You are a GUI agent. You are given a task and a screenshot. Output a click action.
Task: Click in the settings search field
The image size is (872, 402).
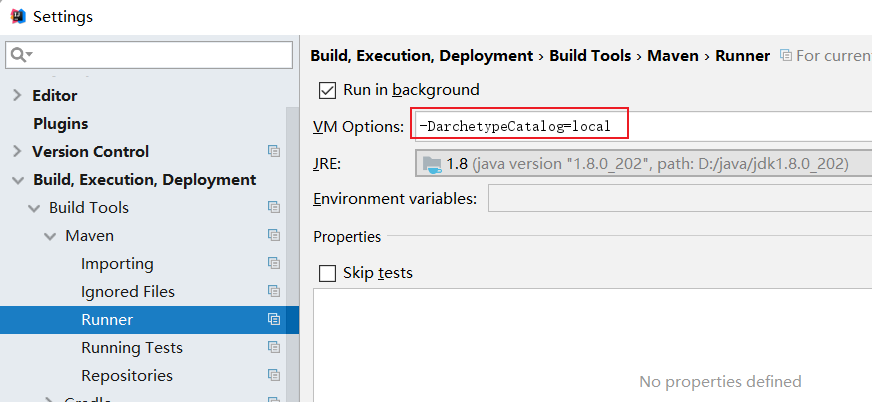149,55
